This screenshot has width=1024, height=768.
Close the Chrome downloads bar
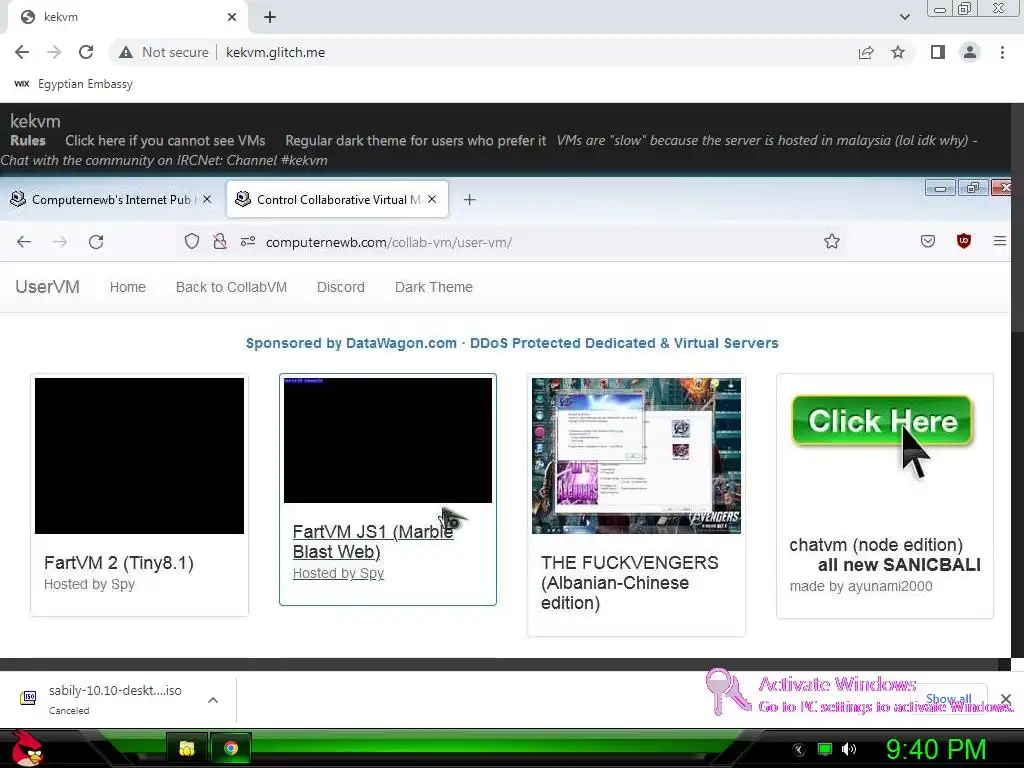[1006, 699]
